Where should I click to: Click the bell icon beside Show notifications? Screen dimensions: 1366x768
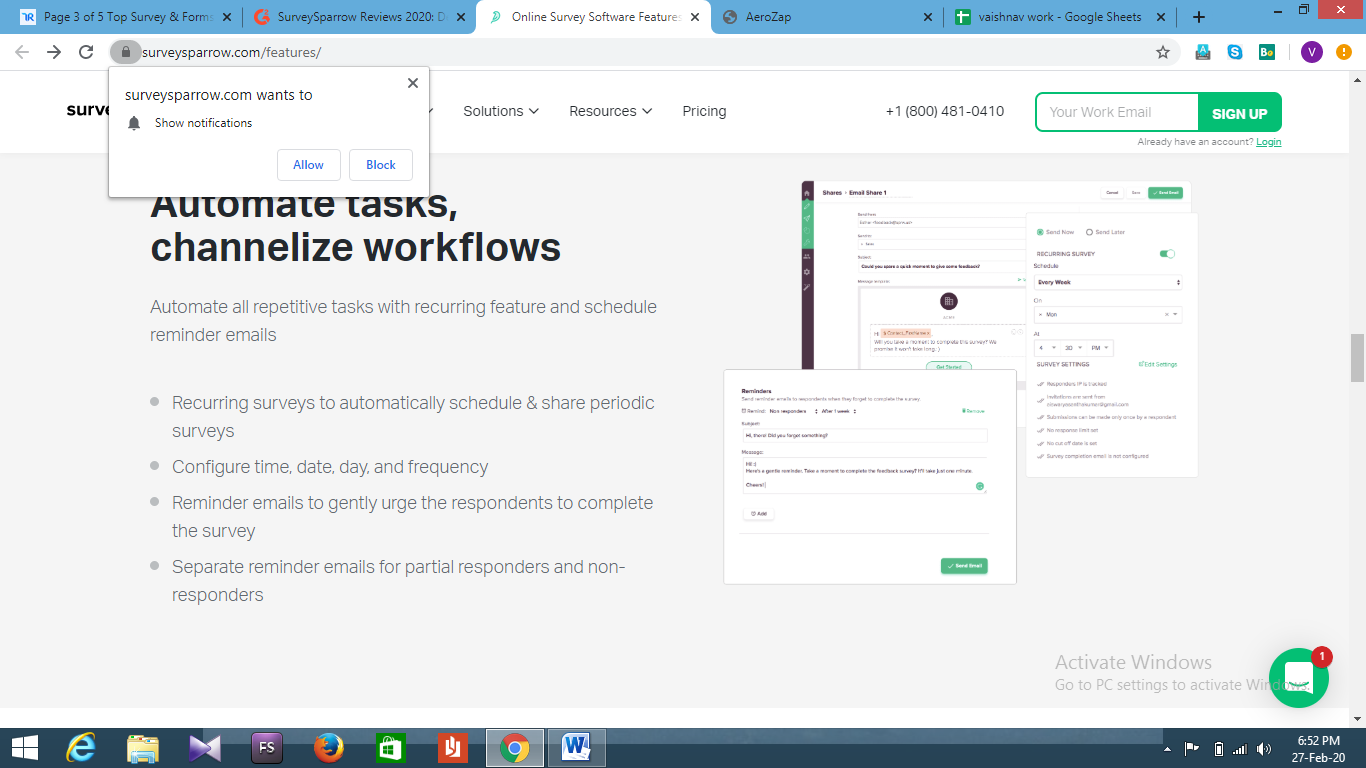click(x=134, y=123)
